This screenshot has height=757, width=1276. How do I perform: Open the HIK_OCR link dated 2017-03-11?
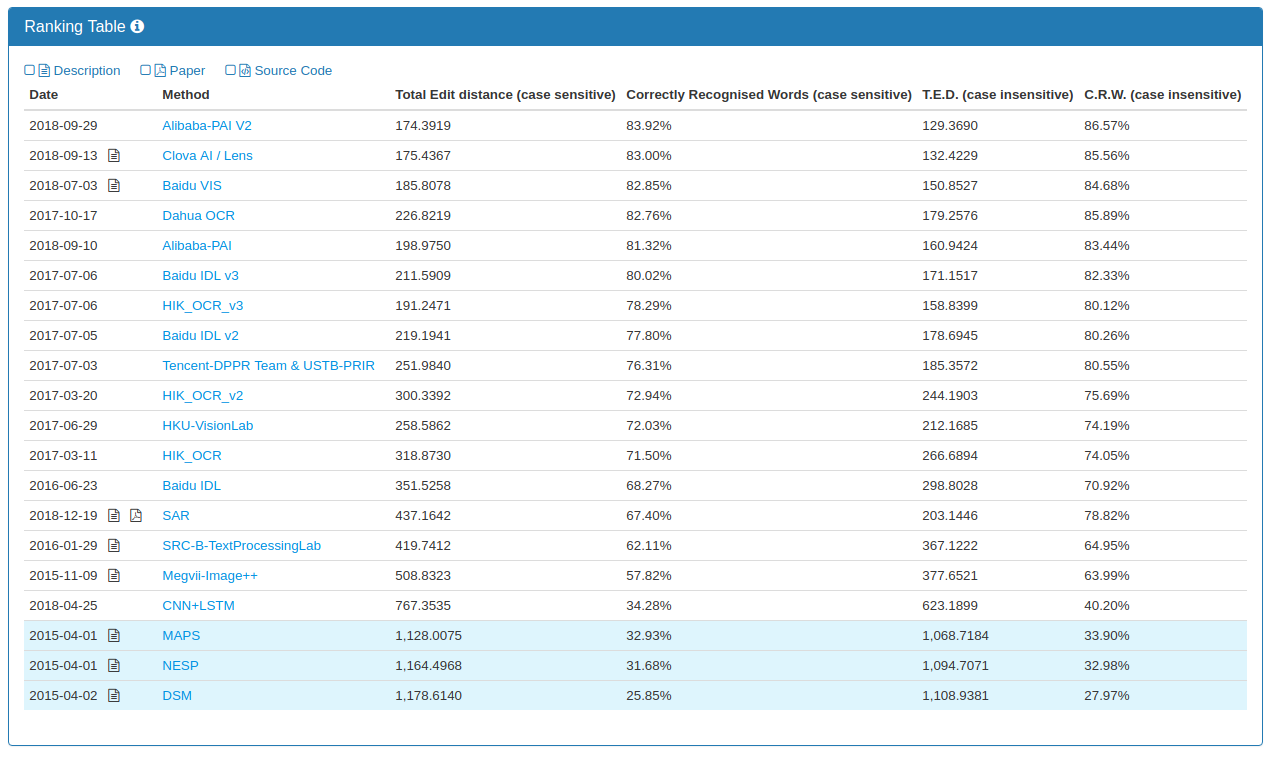[192, 455]
